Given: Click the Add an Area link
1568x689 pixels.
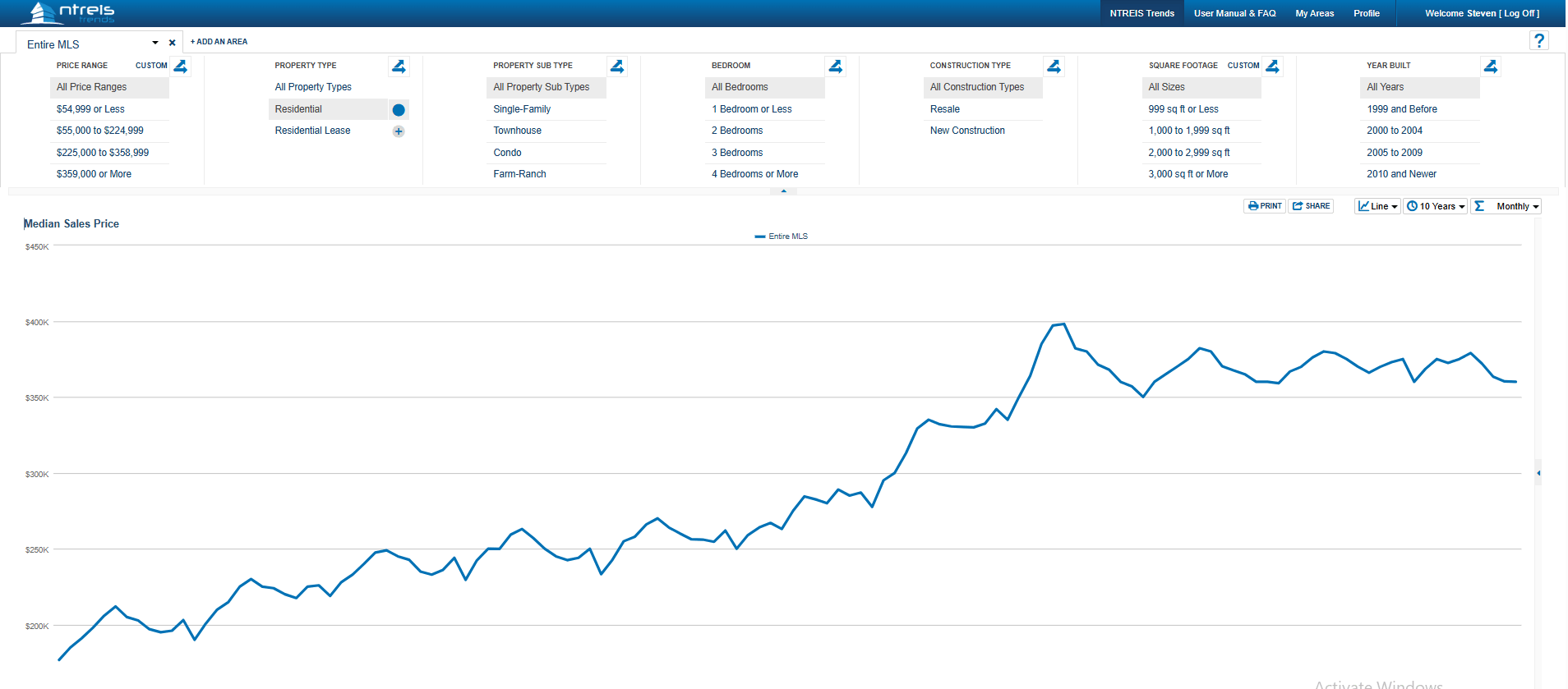Looking at the screenshot, I should click(x=219, y=42).
